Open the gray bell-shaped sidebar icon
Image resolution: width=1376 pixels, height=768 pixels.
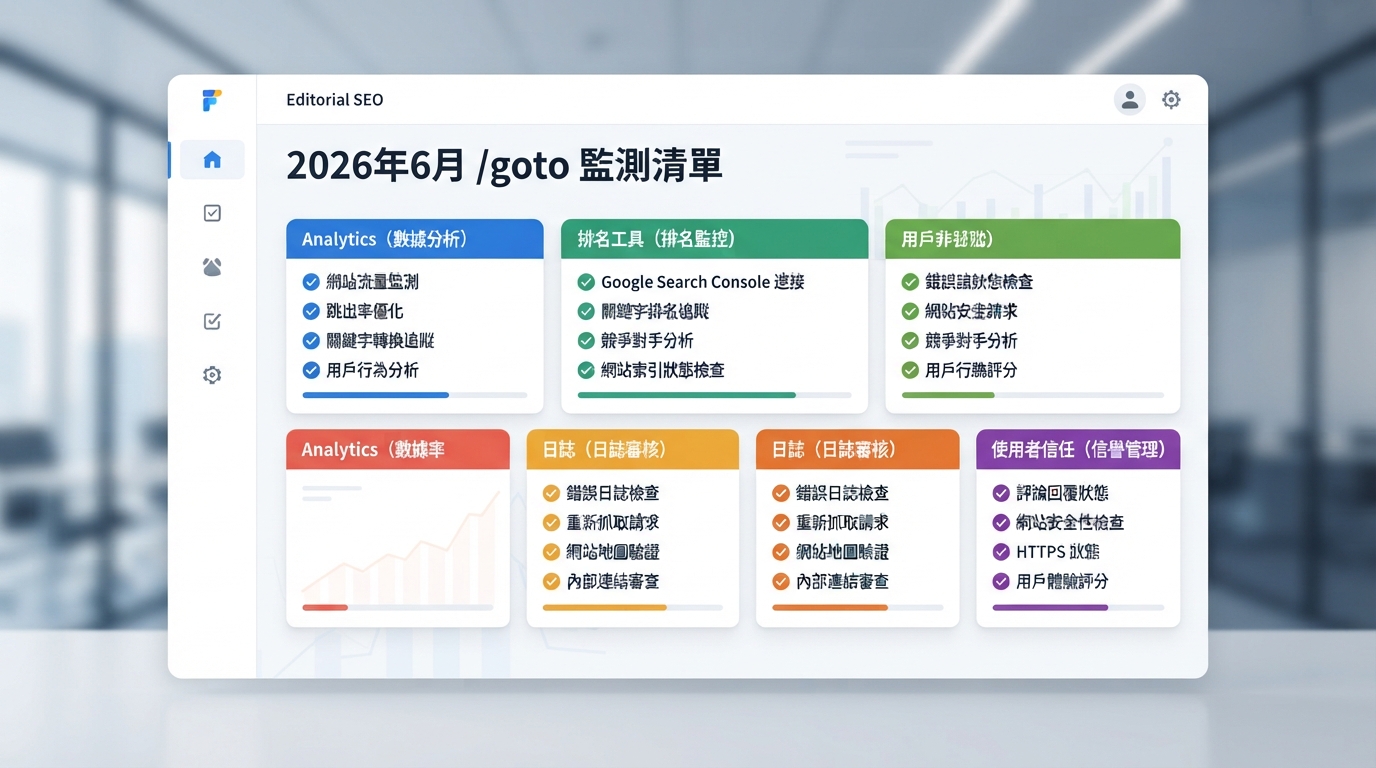pyautogui.click(x=212, y=267)
